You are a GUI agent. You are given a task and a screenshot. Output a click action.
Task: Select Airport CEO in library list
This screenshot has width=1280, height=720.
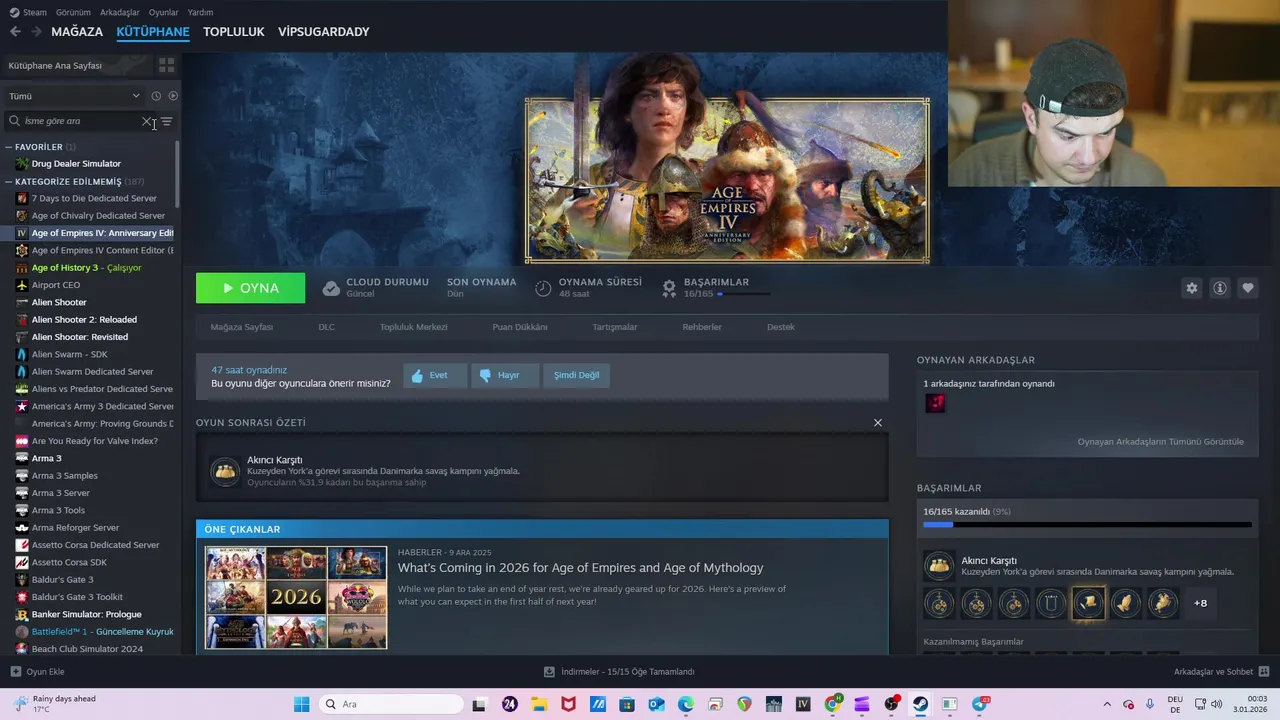point(56,285)
